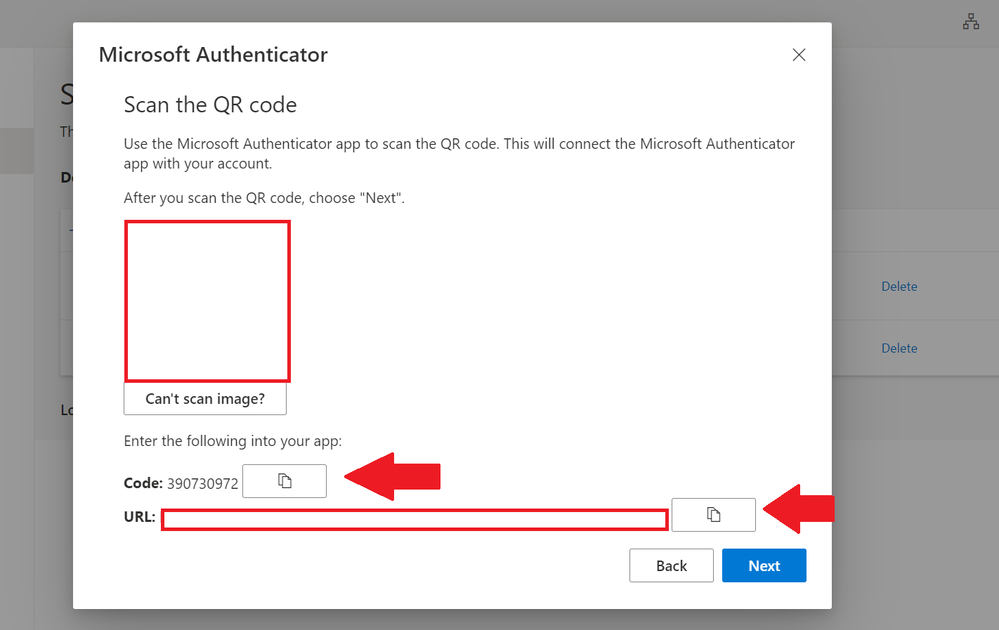Proceed by clicking Next
Viewport: 999px width, 630px height.
click(x=764, y=566)
